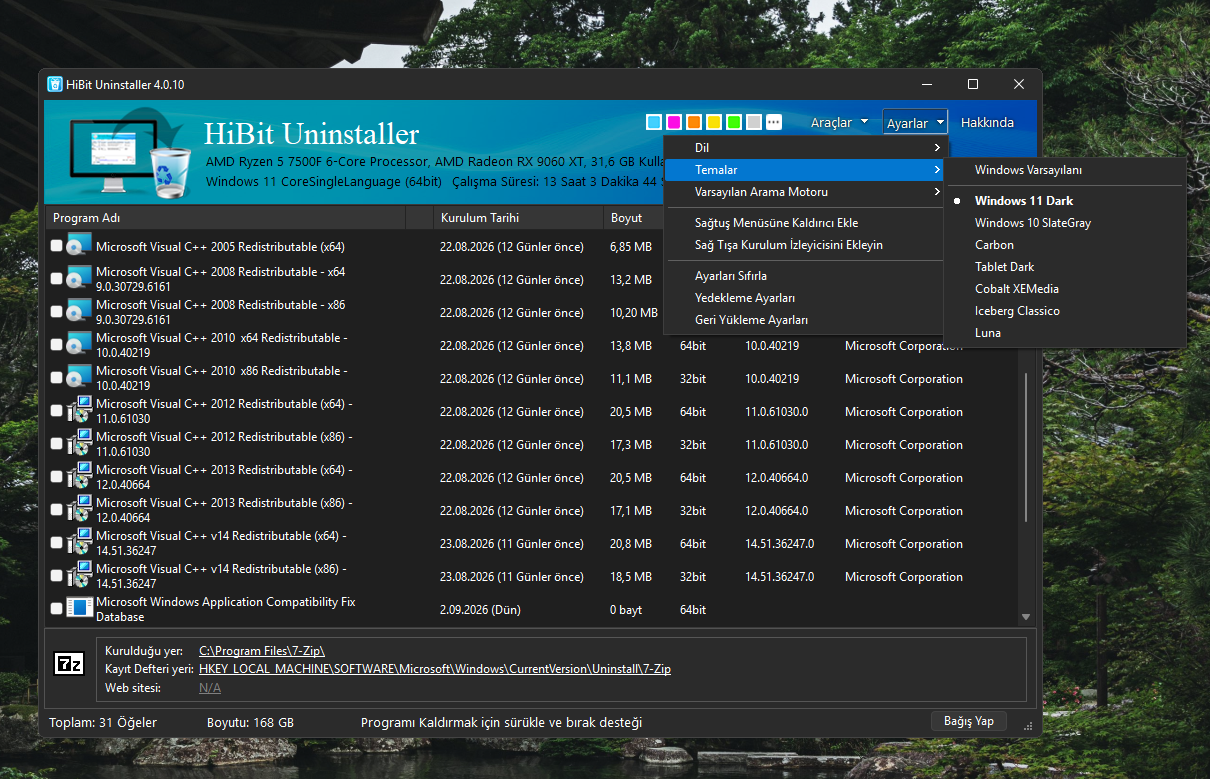This screenshot has width=1210, height=779.
Task: Click the Visual C++ 2010 x64 Redistributable icon
Action: pyautogui.click(x=79, y=345)
